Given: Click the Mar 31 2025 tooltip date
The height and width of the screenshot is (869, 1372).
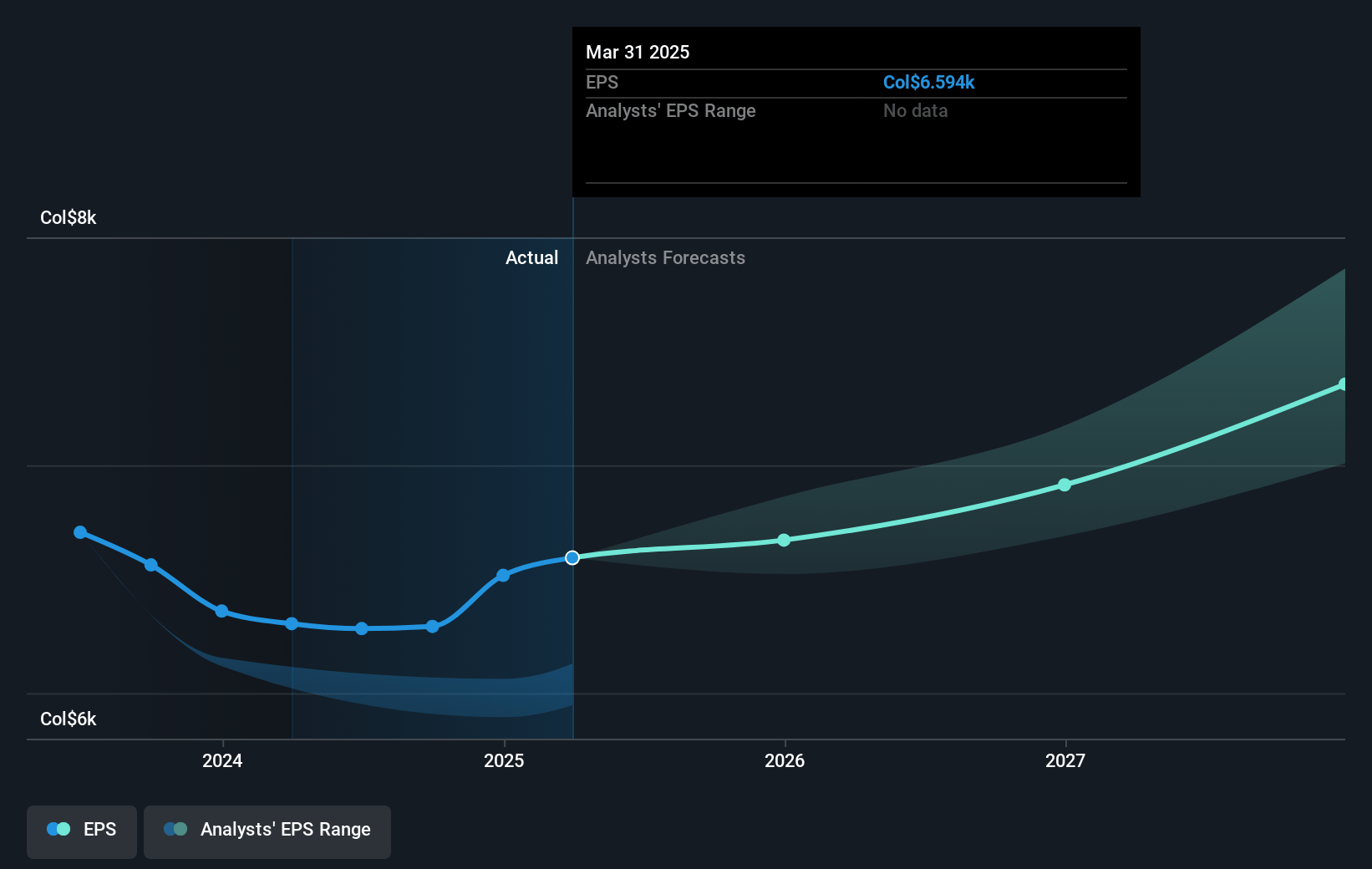Looking at the screenshot, I should click(638, 52).
